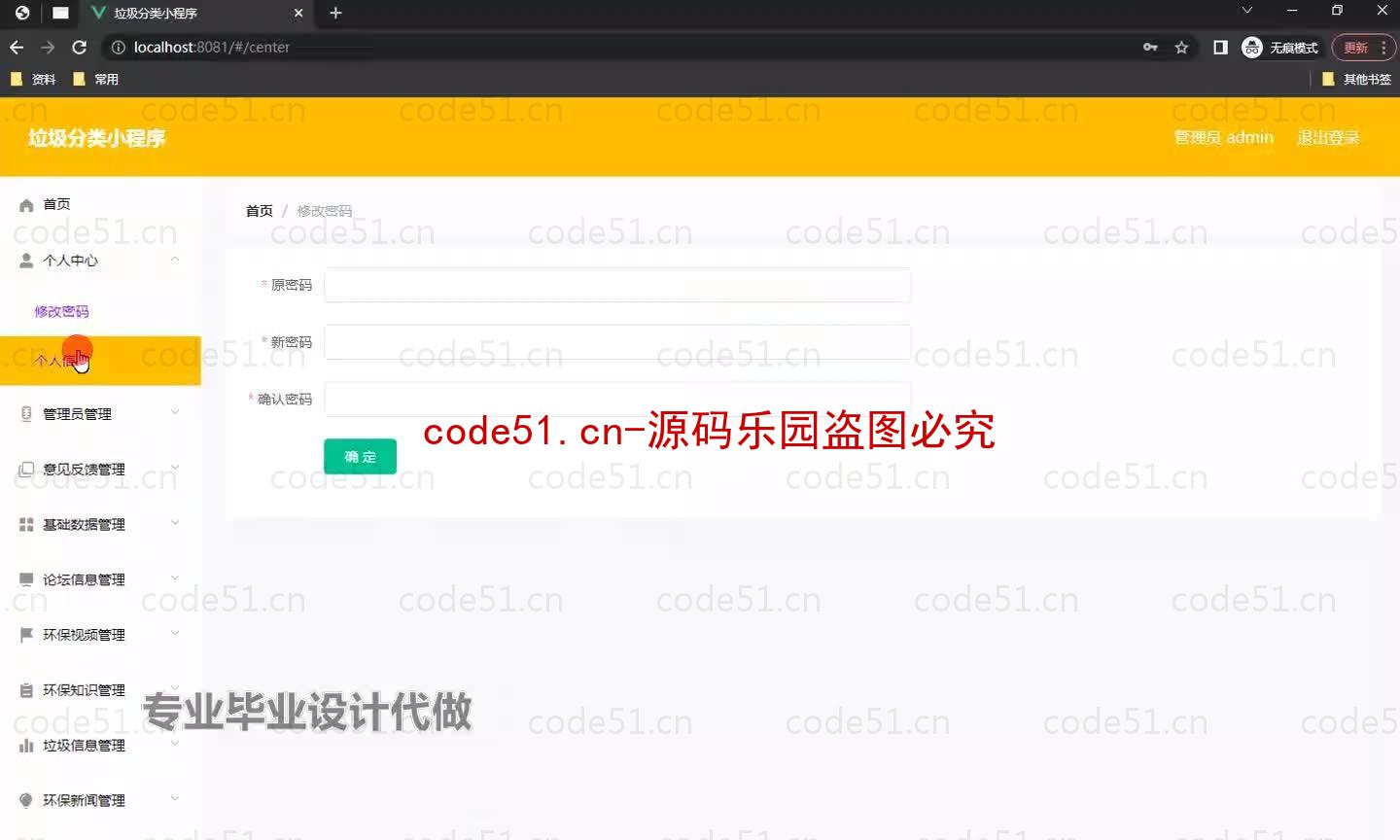Expand the 管理员管理 menu chevron
The image size is (1400, 840).
click(175, 412)
